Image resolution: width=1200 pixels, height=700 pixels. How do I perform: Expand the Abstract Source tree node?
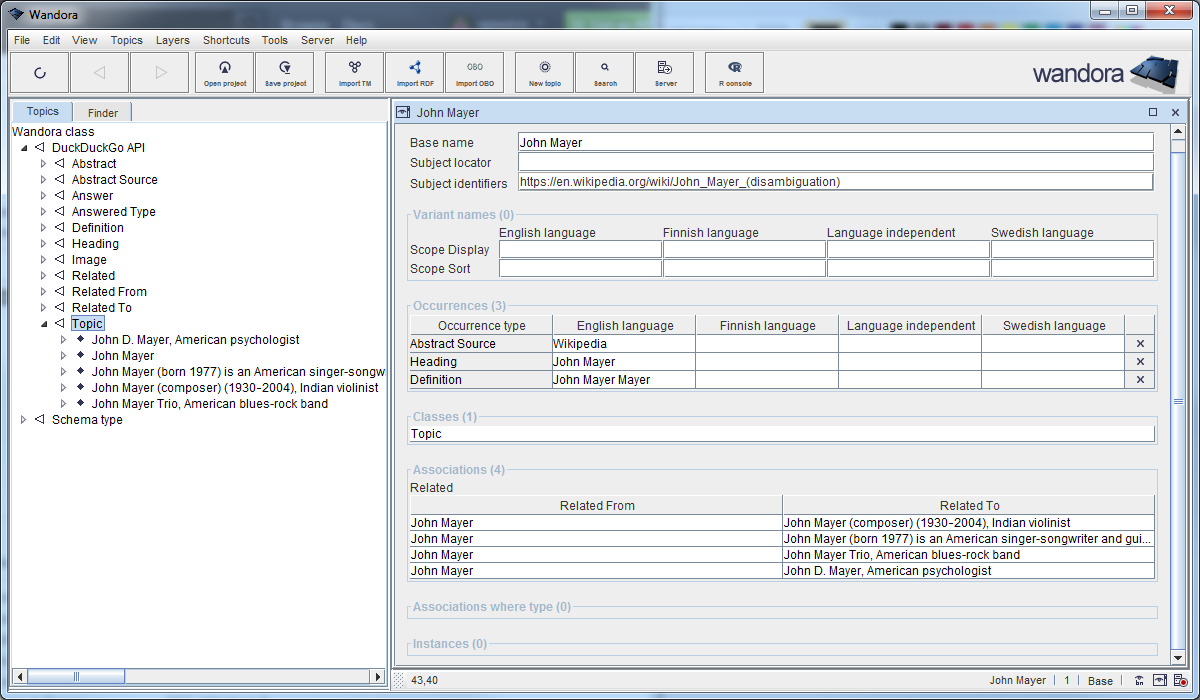click(44, 180)
